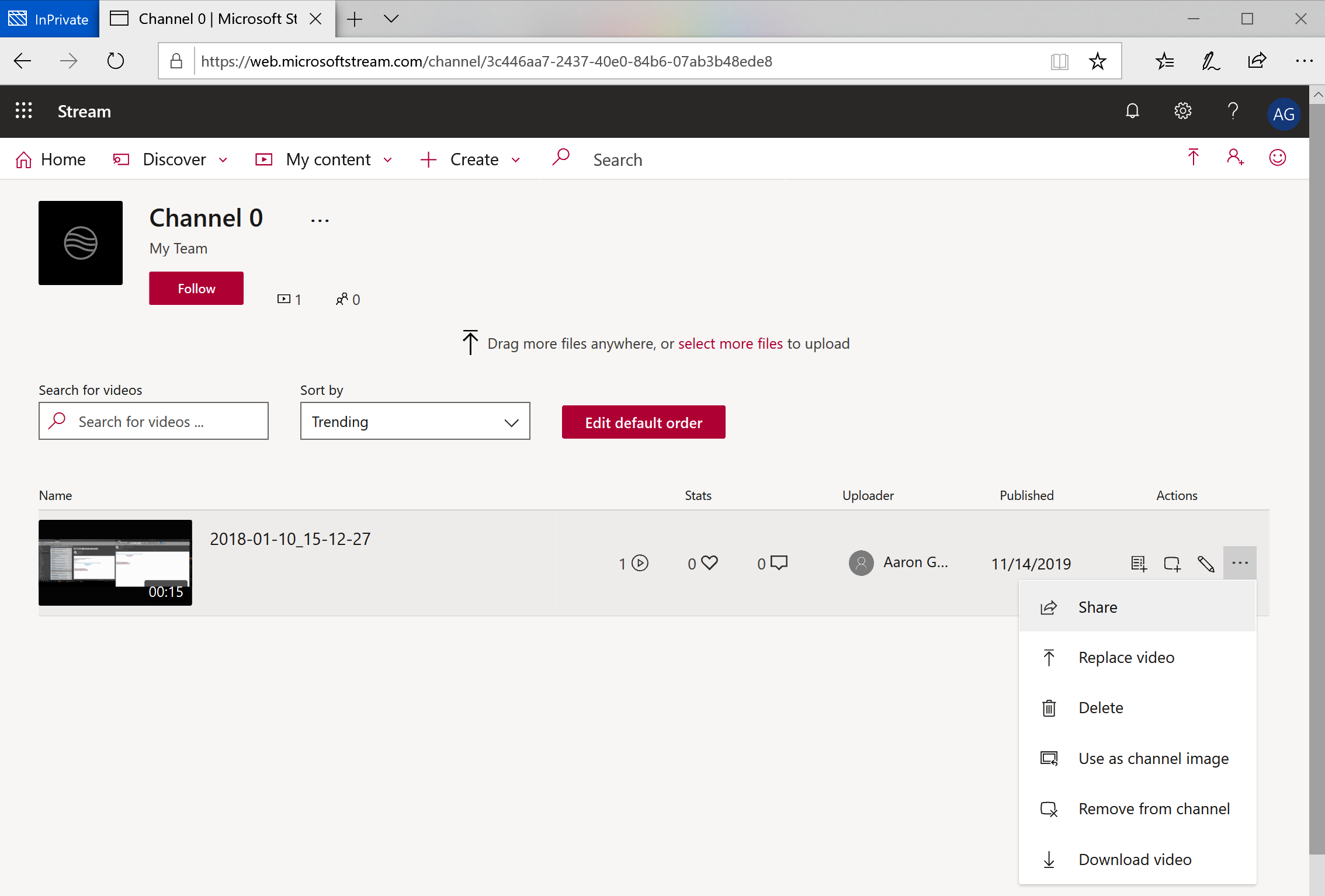The height and width of the screenshot is (896, 1325).
Task: Open the AG account avatar
Action: tap(1283, 114)
